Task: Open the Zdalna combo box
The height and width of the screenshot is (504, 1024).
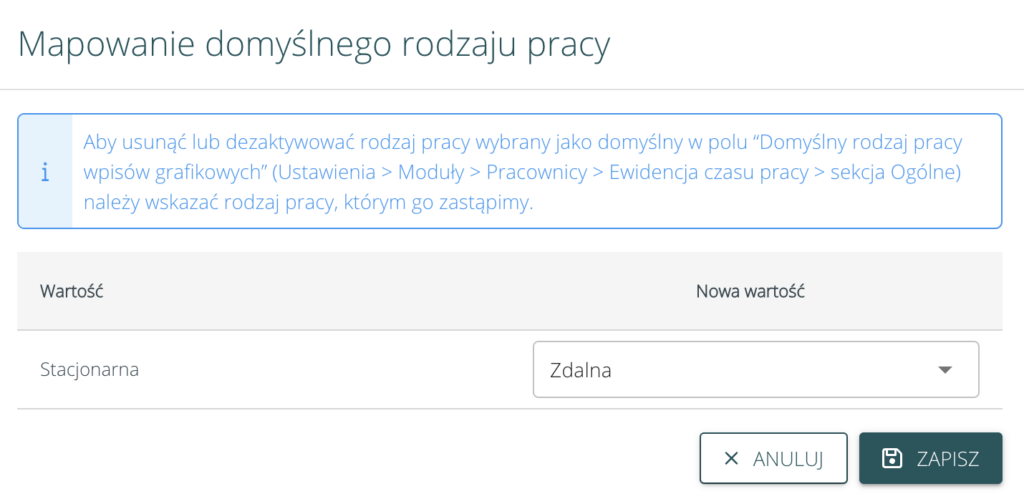Action: 755,370
